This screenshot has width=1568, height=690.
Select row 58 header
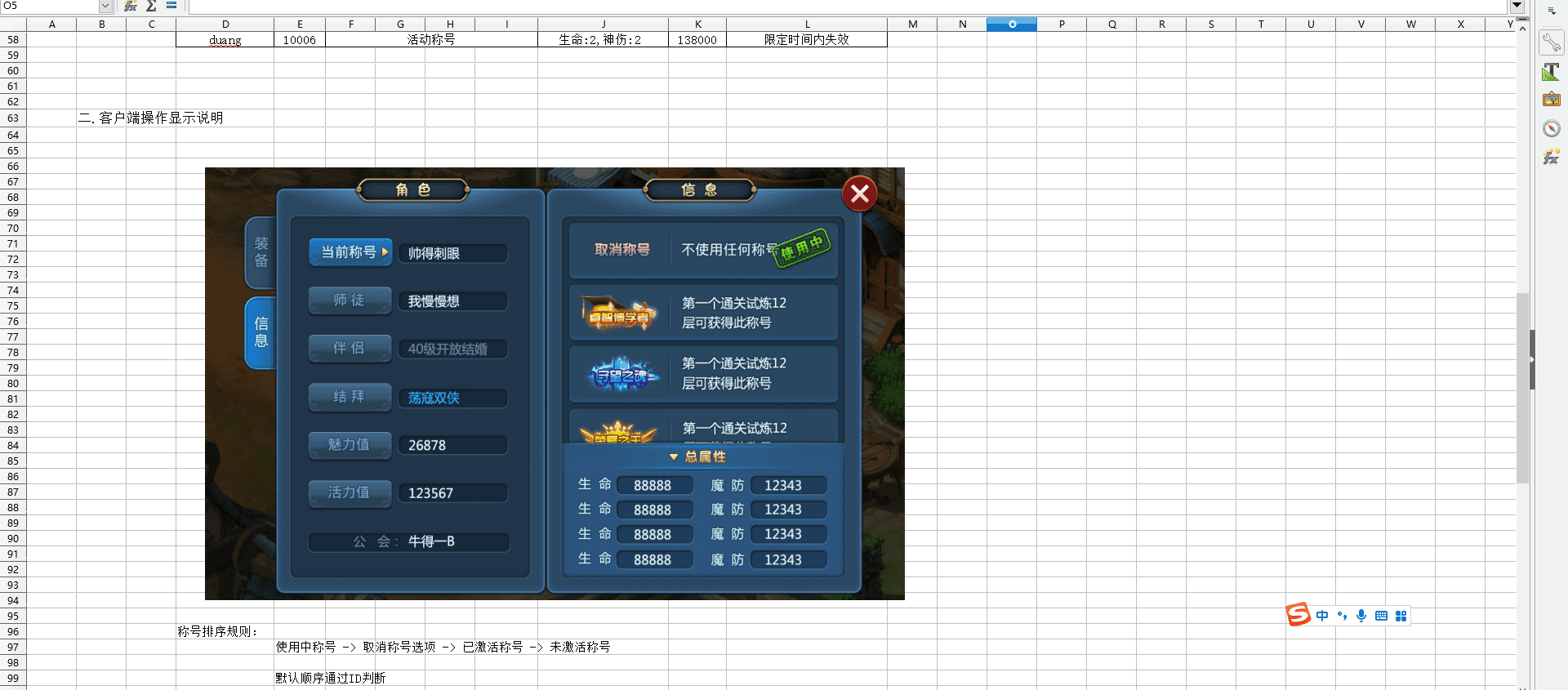tap(13, 40)
